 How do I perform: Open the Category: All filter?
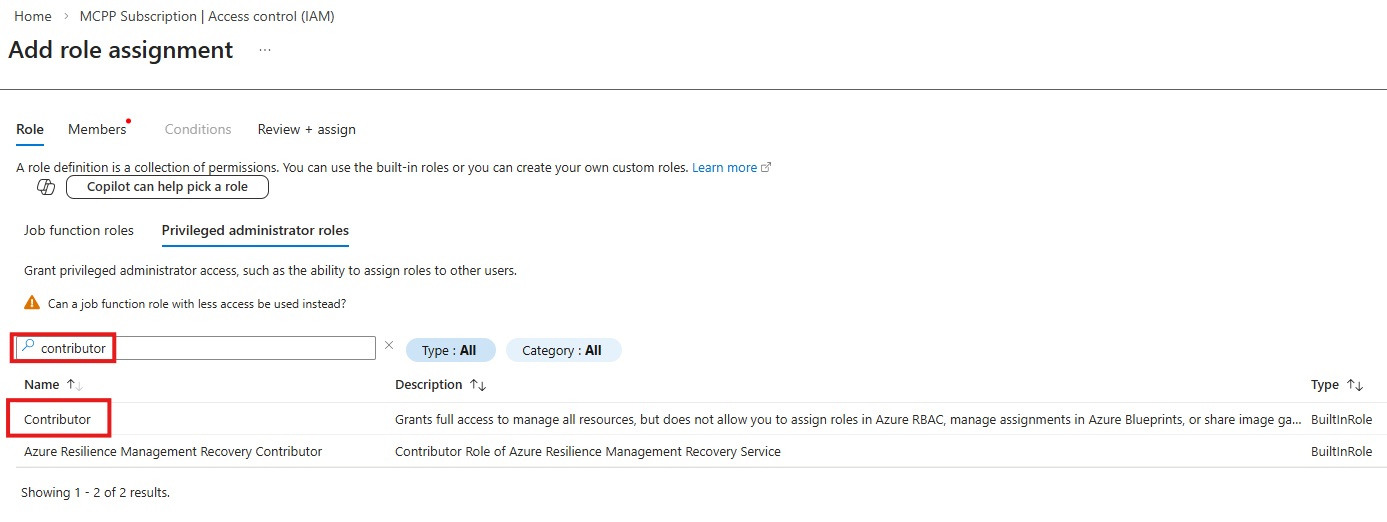pos(563,350)
